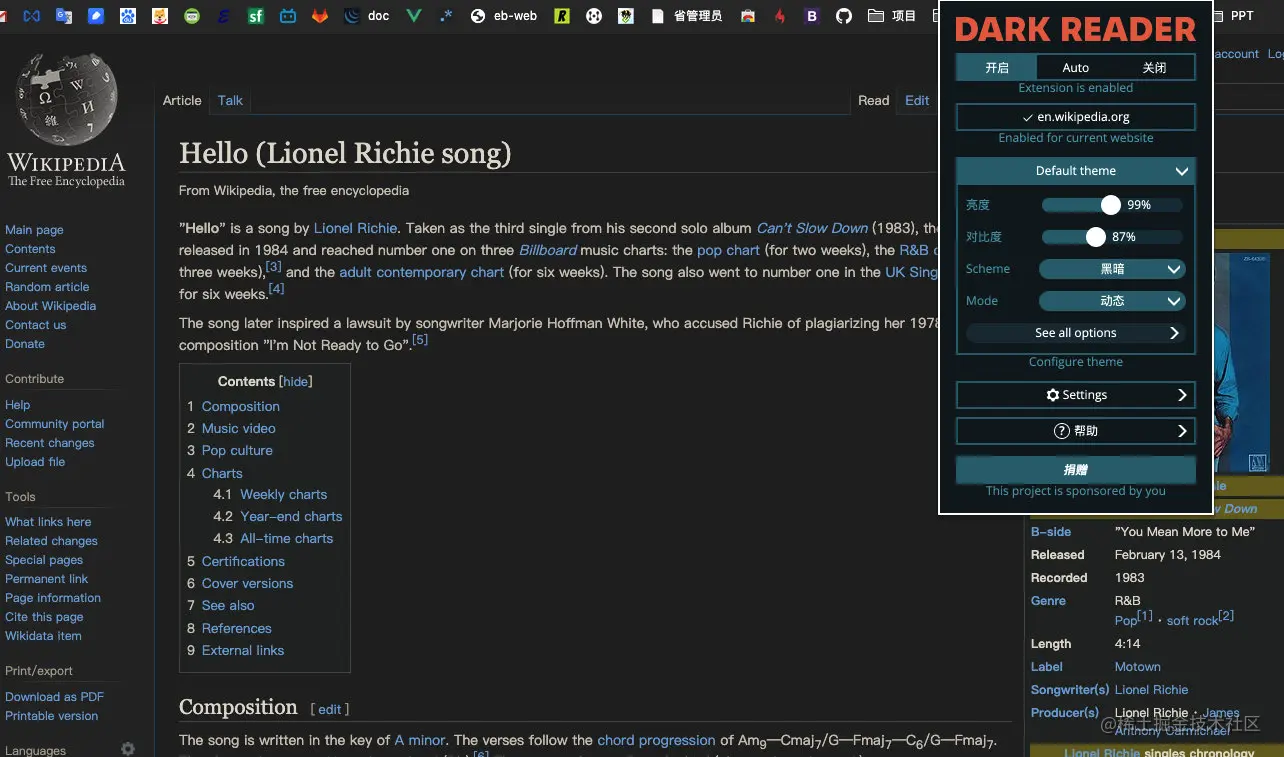Expand the Default theme preset dropdown
Image resolution: width=1284 pixels, height=757 pixels.
(1076, 171)
